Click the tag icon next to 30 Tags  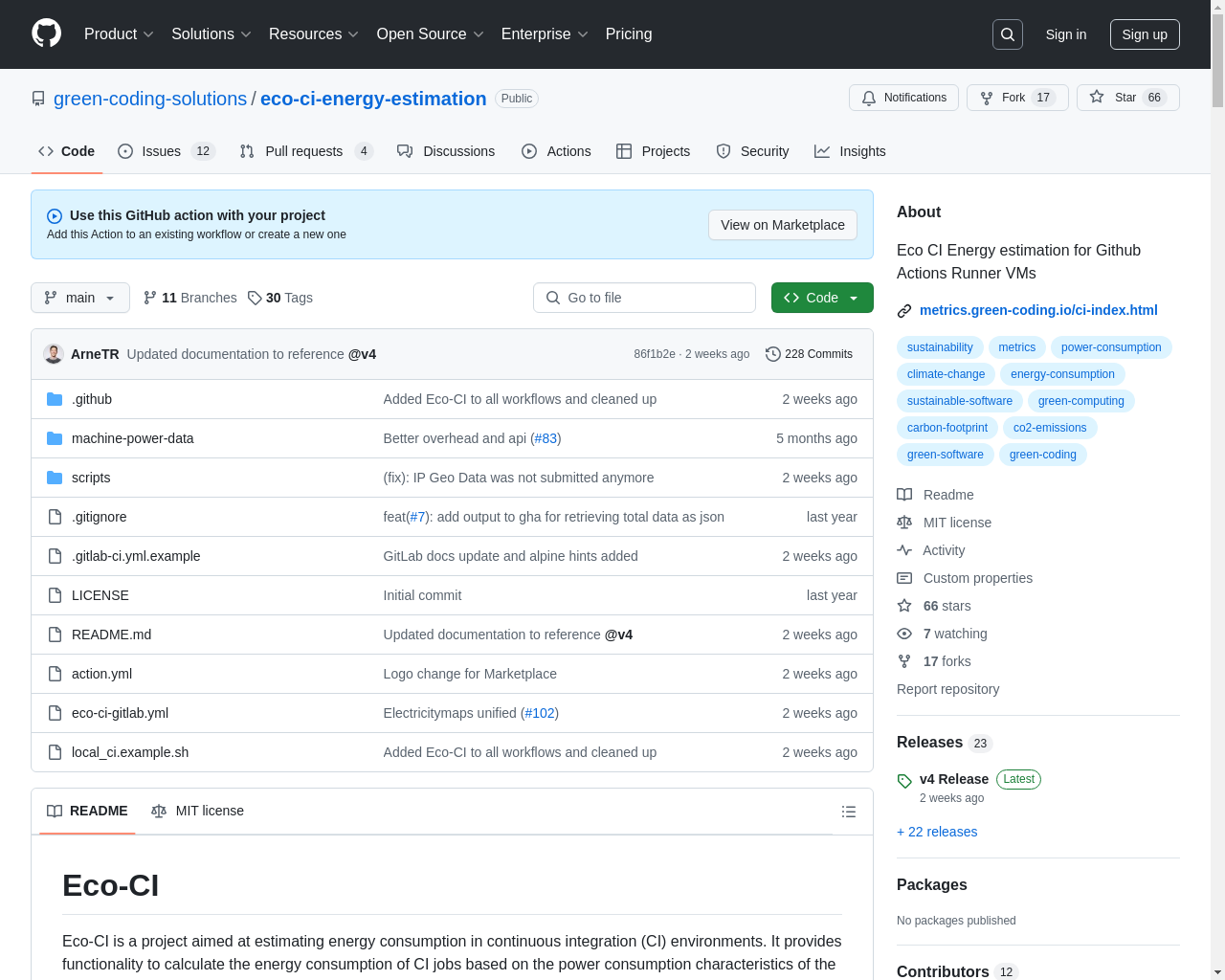[255, 298]
